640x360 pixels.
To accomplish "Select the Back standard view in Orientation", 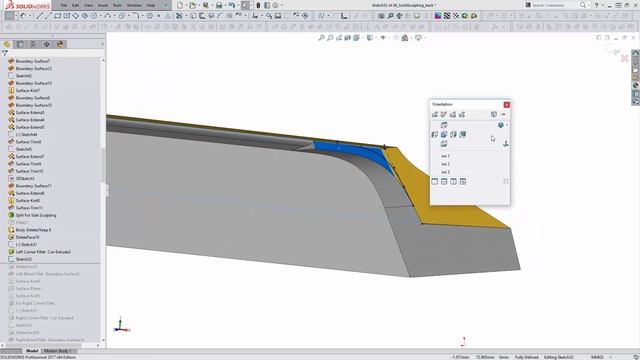I will [462, 134].
